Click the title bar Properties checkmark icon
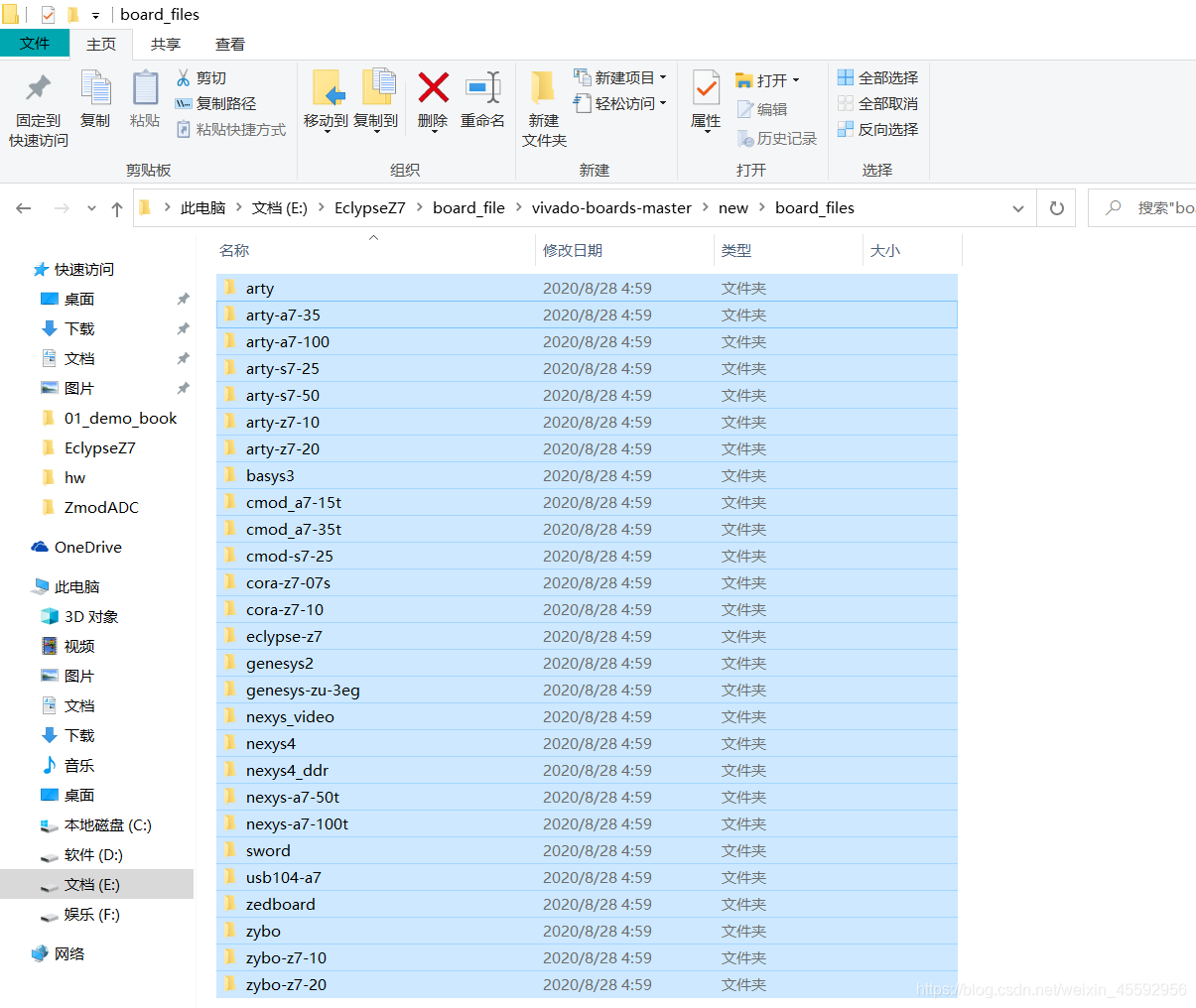1196x1008 pixels. point(48,15)
